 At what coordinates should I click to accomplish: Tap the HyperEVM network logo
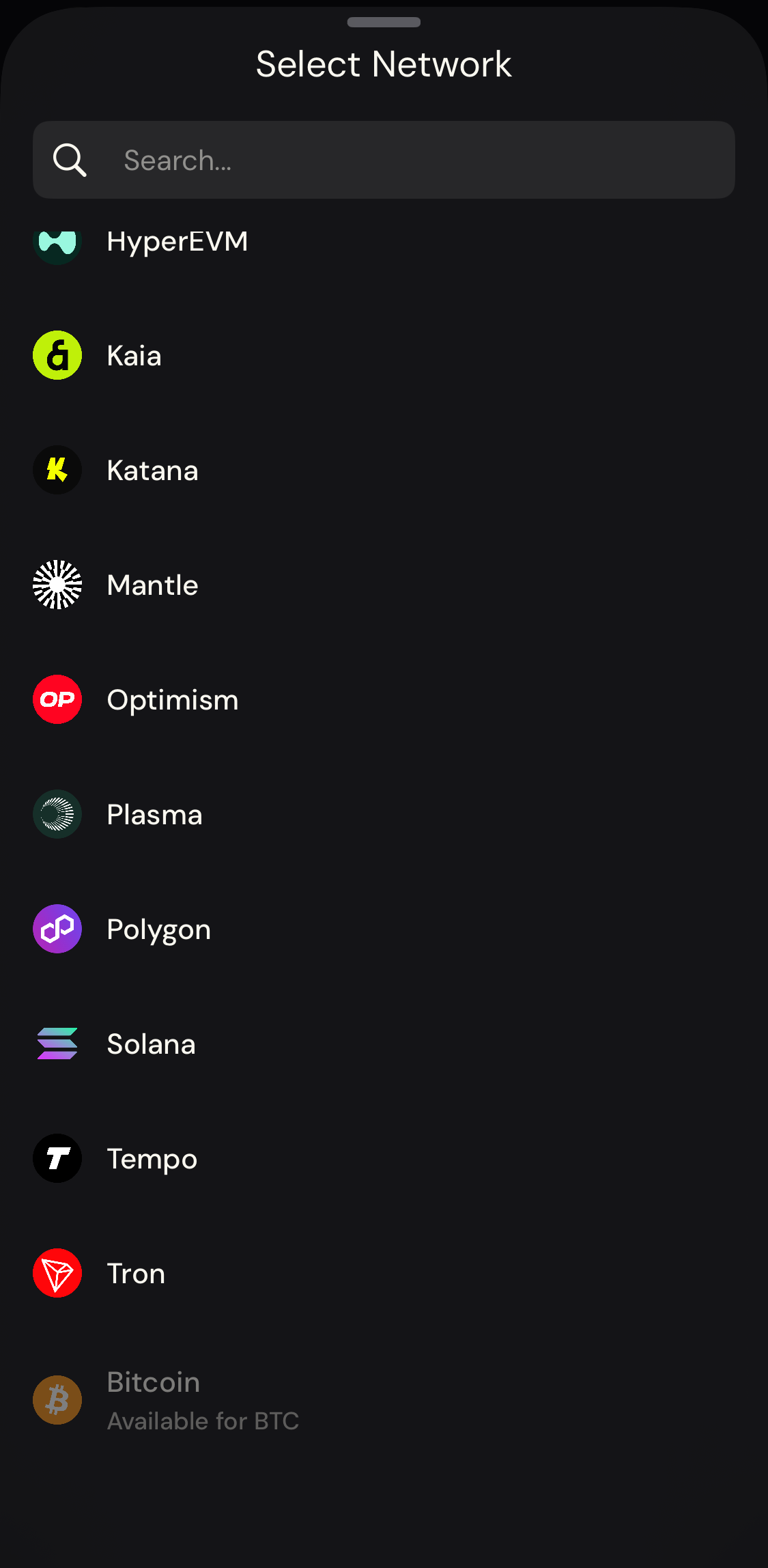coord(57,244)
